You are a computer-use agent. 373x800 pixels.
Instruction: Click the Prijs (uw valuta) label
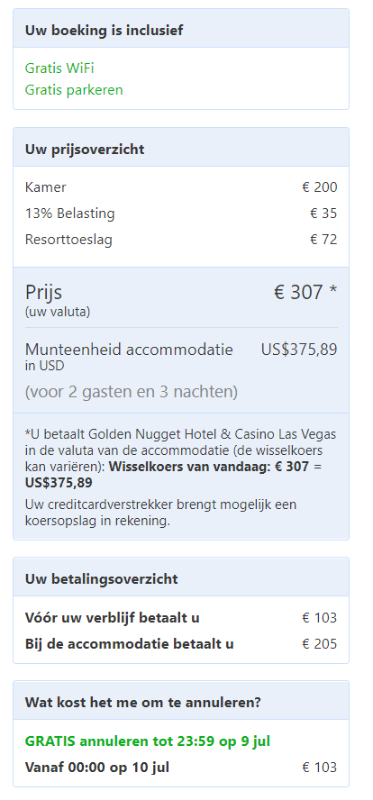(57, 300)
